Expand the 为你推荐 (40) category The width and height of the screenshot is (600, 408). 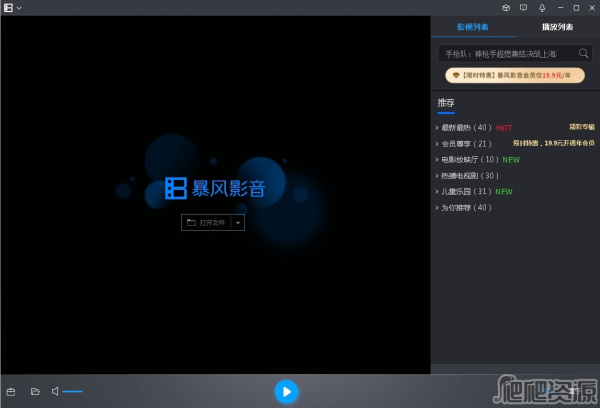coord(463,207)
